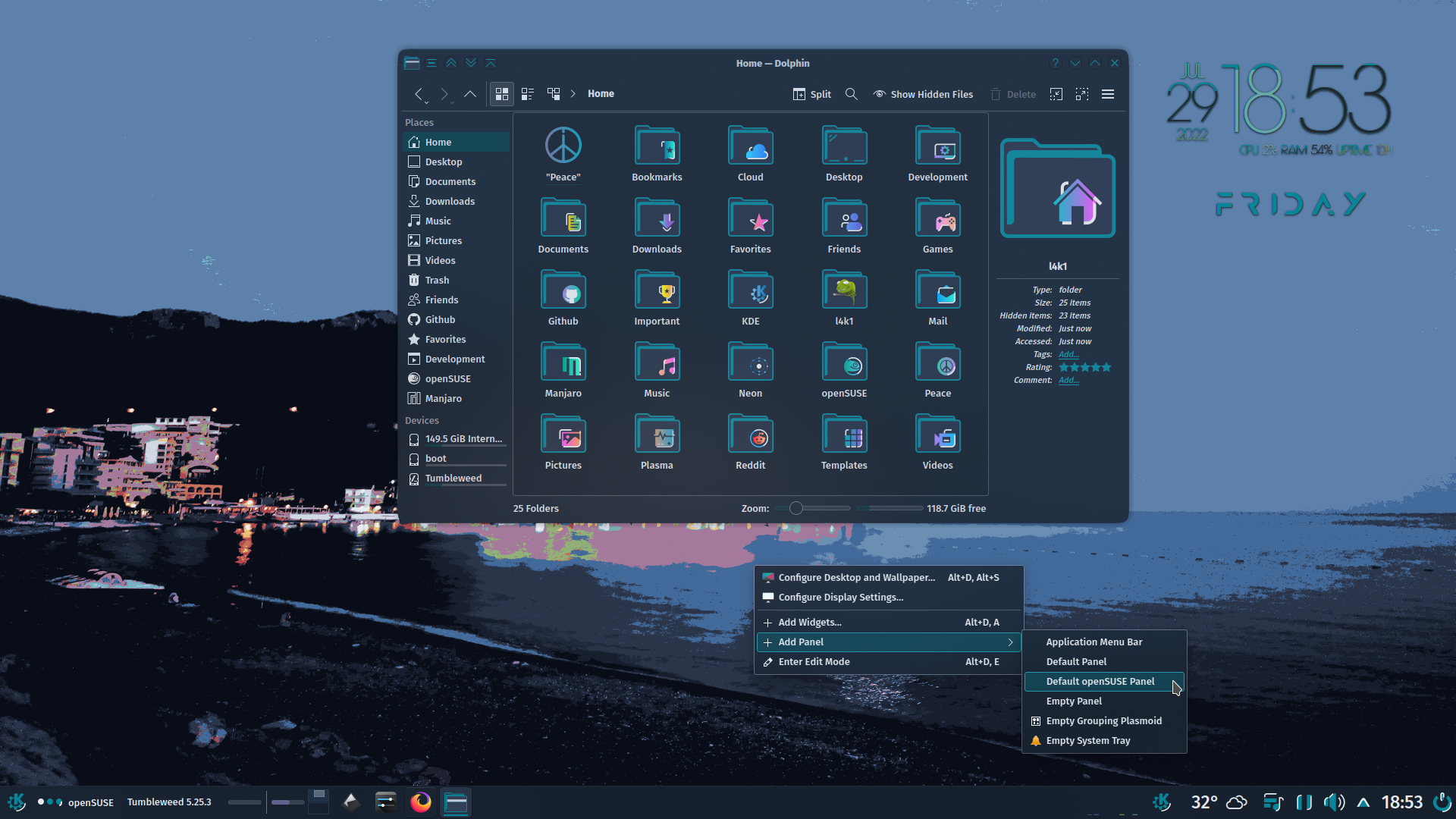This screenshot has height=819, width=1456.
Task: Switch to Details view mode
Action: coord(554,94)
